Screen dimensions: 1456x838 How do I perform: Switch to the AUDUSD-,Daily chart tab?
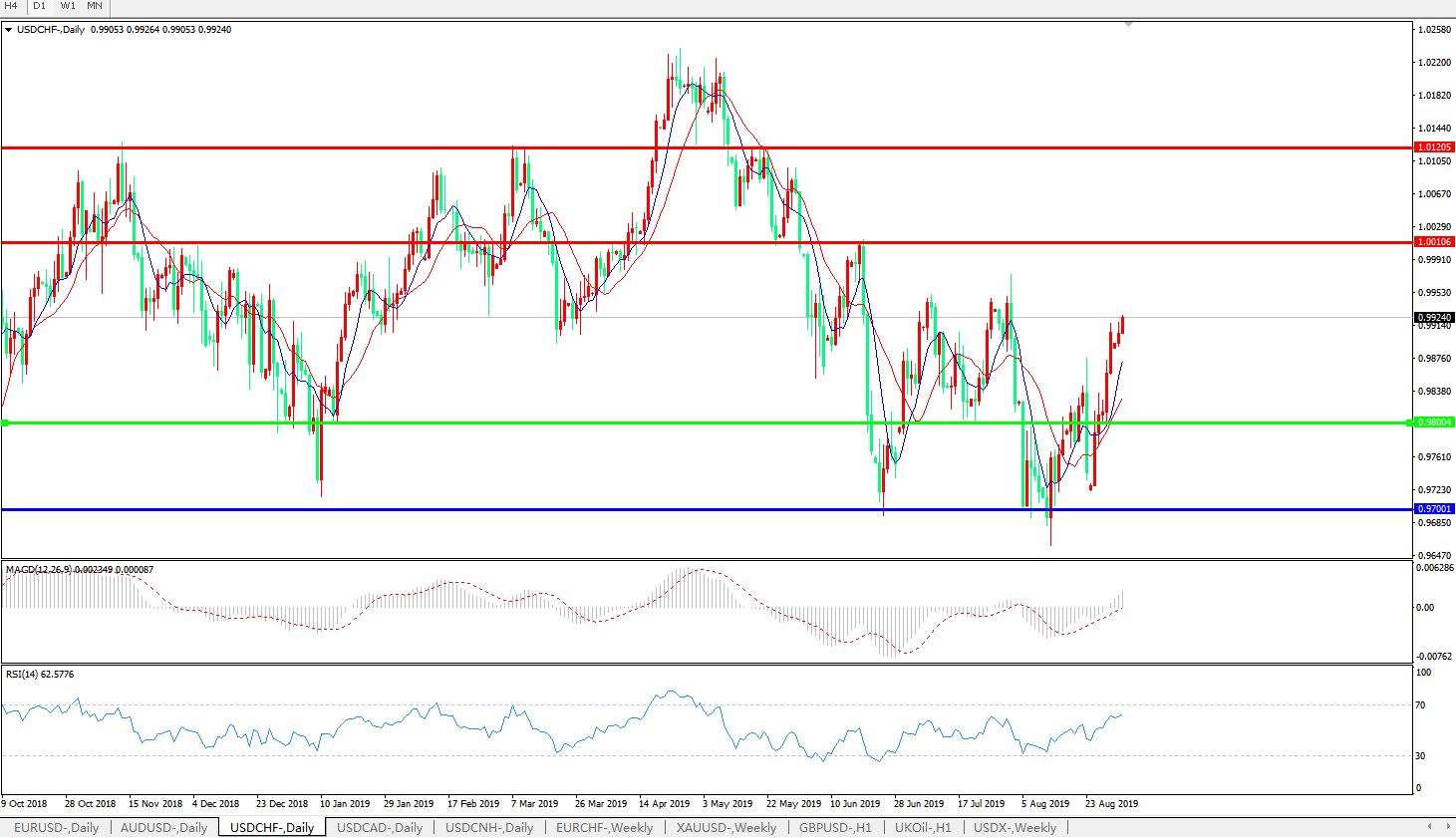[x=163, y=827]
